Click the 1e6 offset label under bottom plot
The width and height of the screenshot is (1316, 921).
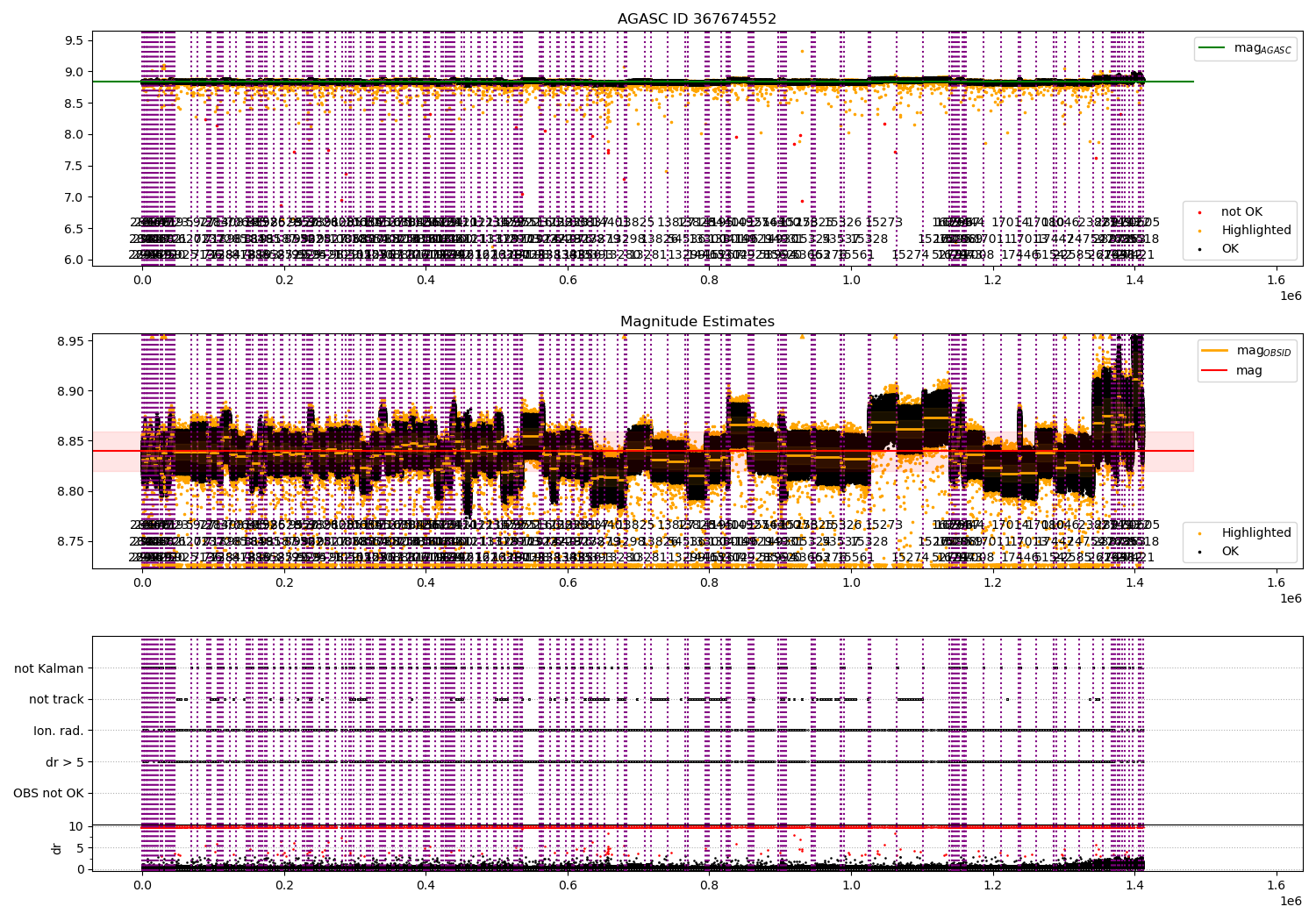(x=1290, y=900)
